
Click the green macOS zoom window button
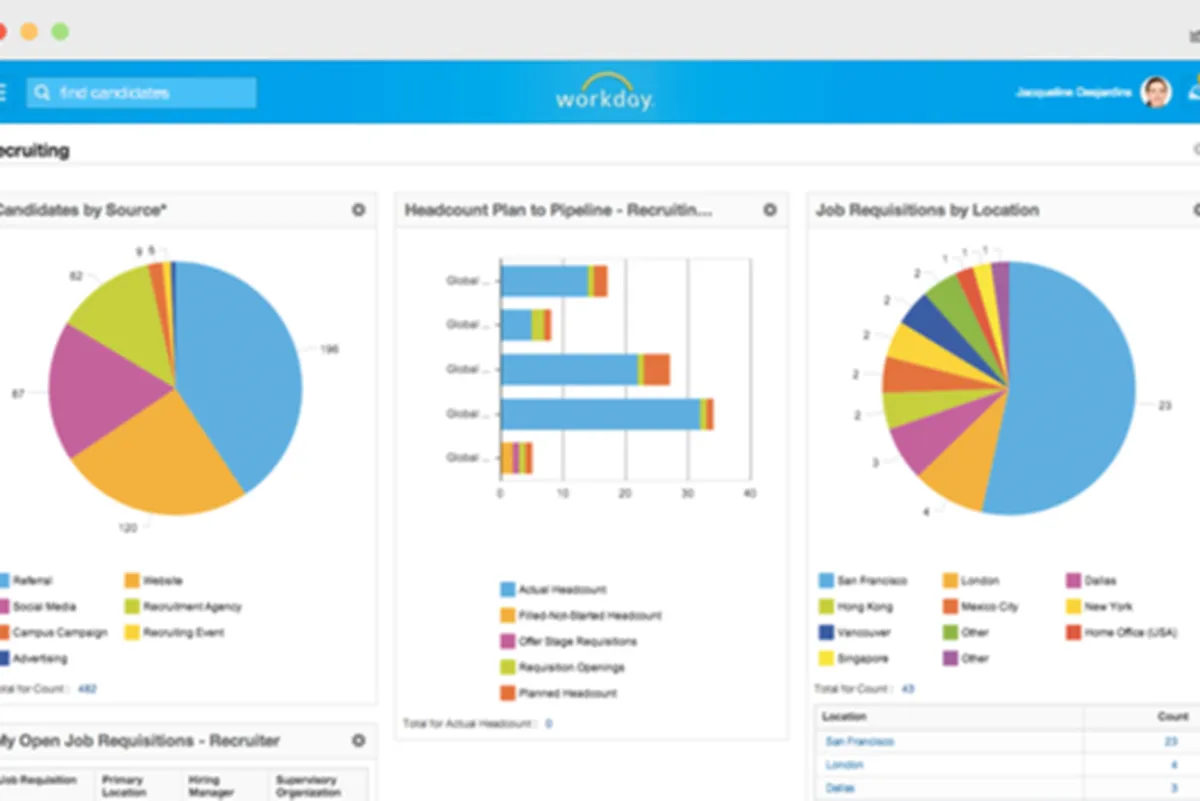click(60, 31)
